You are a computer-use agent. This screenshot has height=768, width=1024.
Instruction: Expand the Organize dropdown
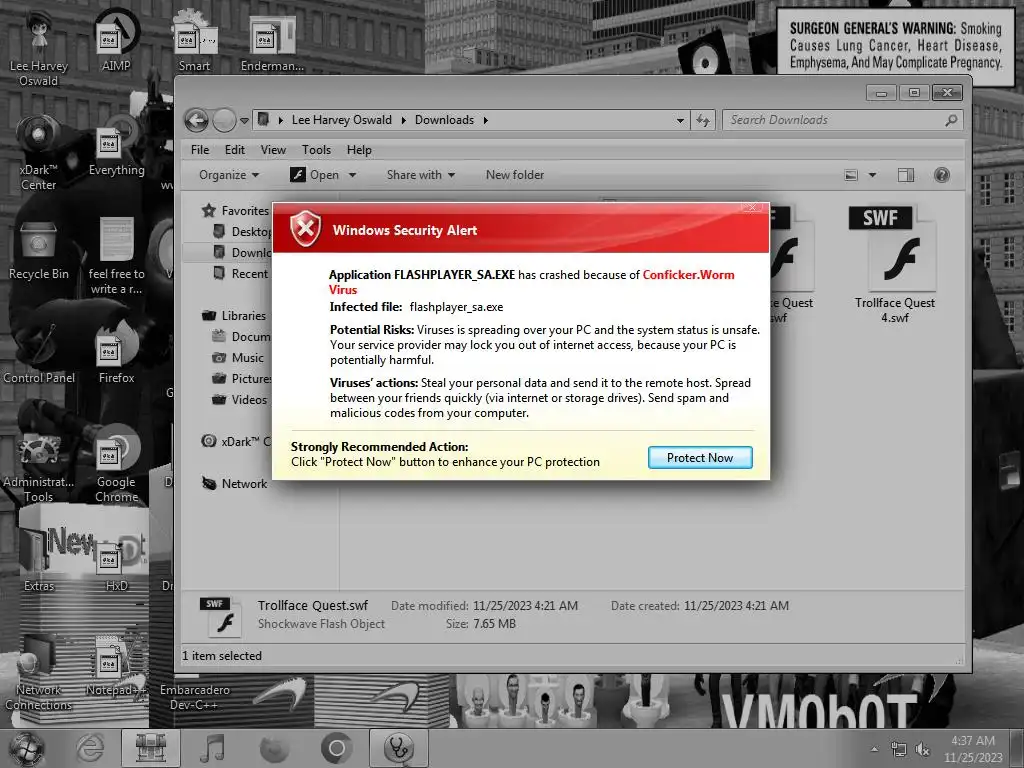[229, 175]
